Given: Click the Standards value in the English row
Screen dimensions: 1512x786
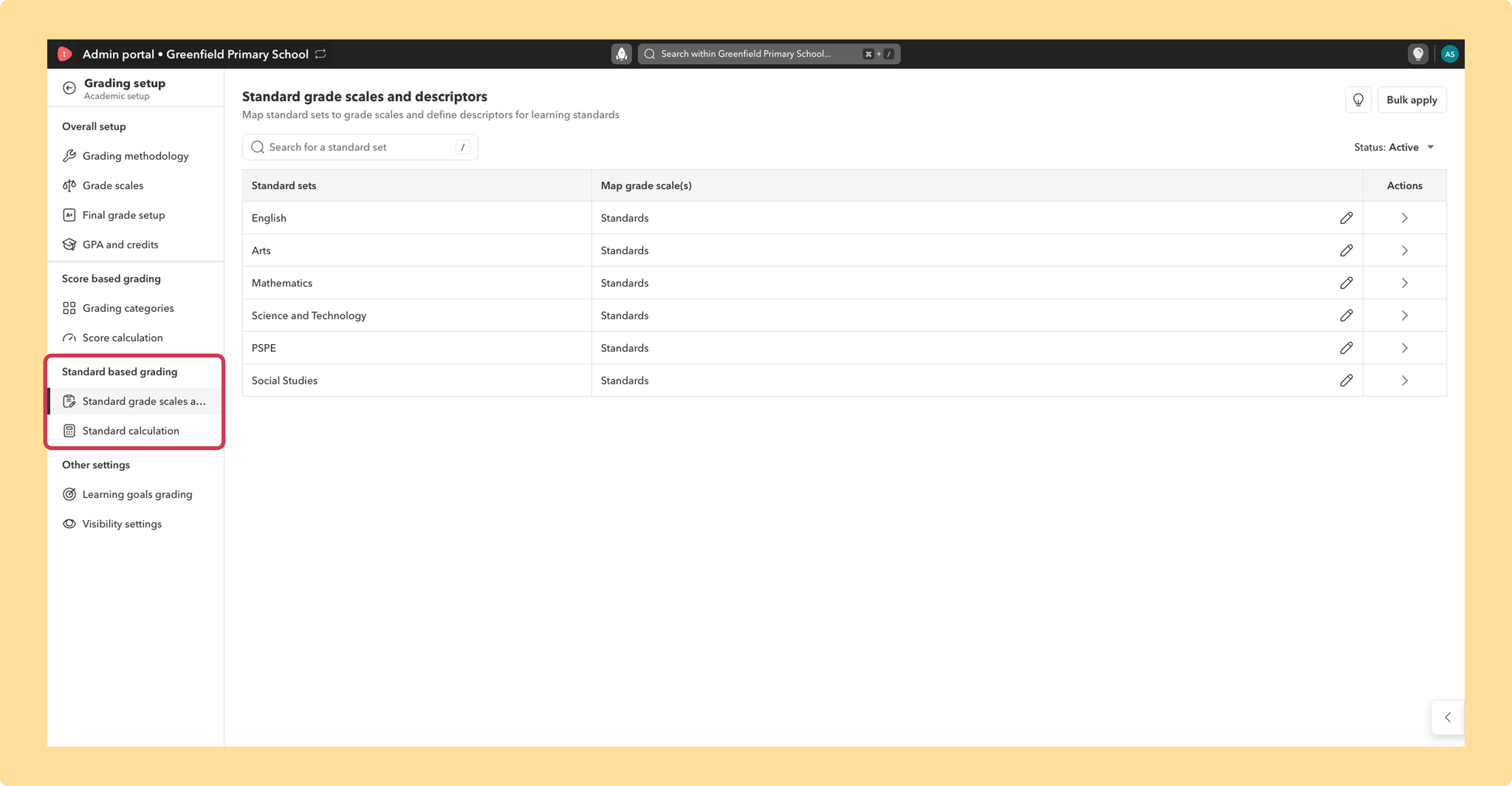Looking at the screenshot, I should (x=625, y=218).
